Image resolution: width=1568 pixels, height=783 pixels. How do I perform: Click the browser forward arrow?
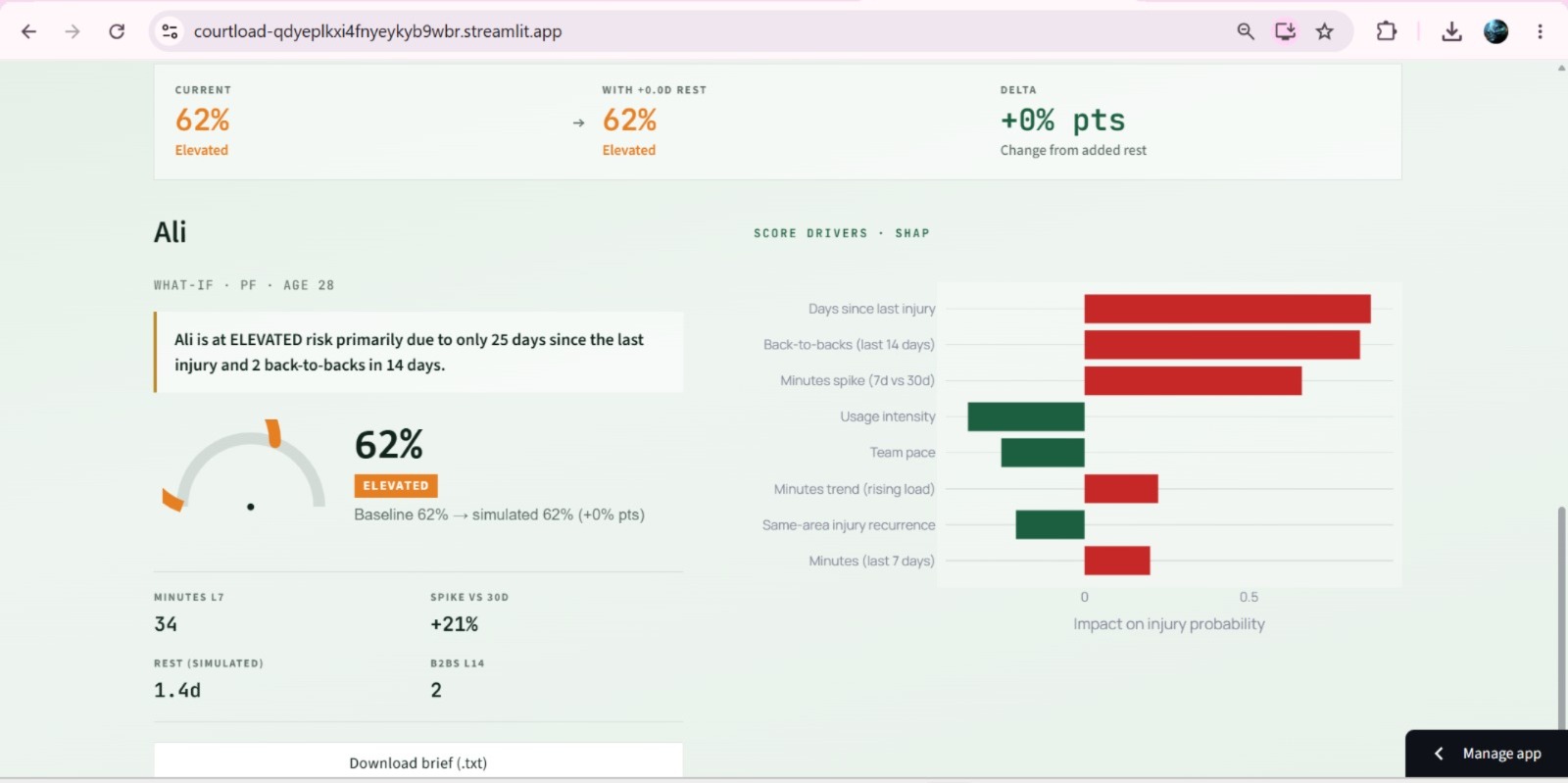point(73,31)
